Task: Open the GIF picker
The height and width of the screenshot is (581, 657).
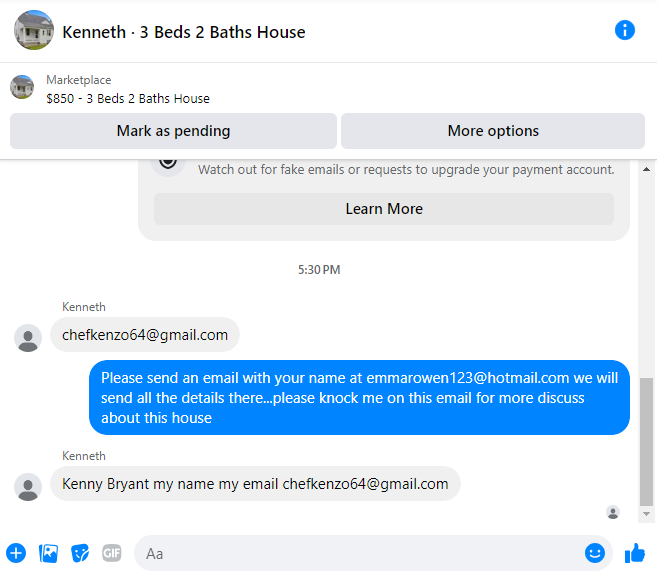Action: pyautogui.click(x=112, y=553)
